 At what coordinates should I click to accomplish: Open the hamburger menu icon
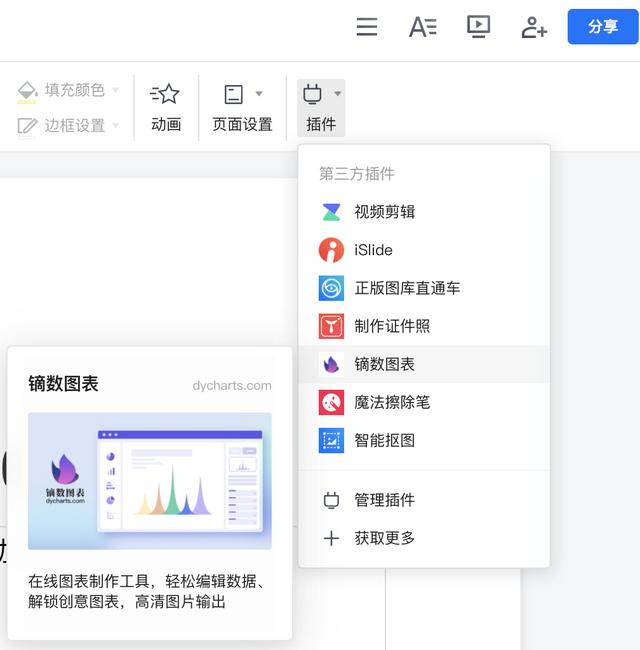pyautogui.click(x=367, y=27)
